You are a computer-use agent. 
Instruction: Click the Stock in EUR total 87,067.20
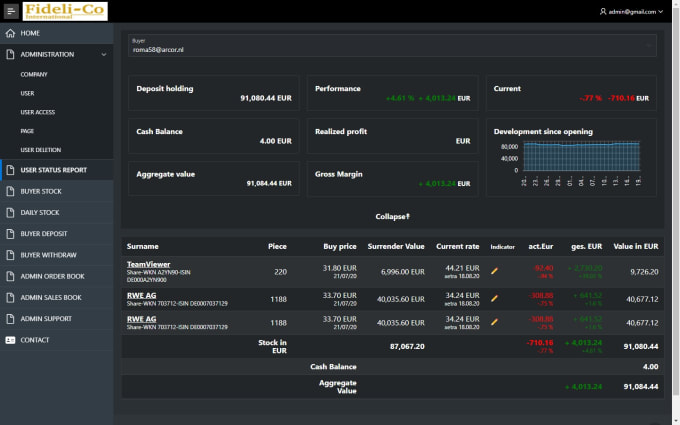(x=407, y=347)
